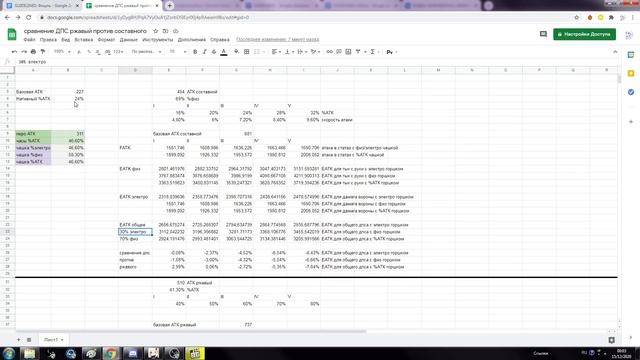Apply italic formatting

pos(204,52)
